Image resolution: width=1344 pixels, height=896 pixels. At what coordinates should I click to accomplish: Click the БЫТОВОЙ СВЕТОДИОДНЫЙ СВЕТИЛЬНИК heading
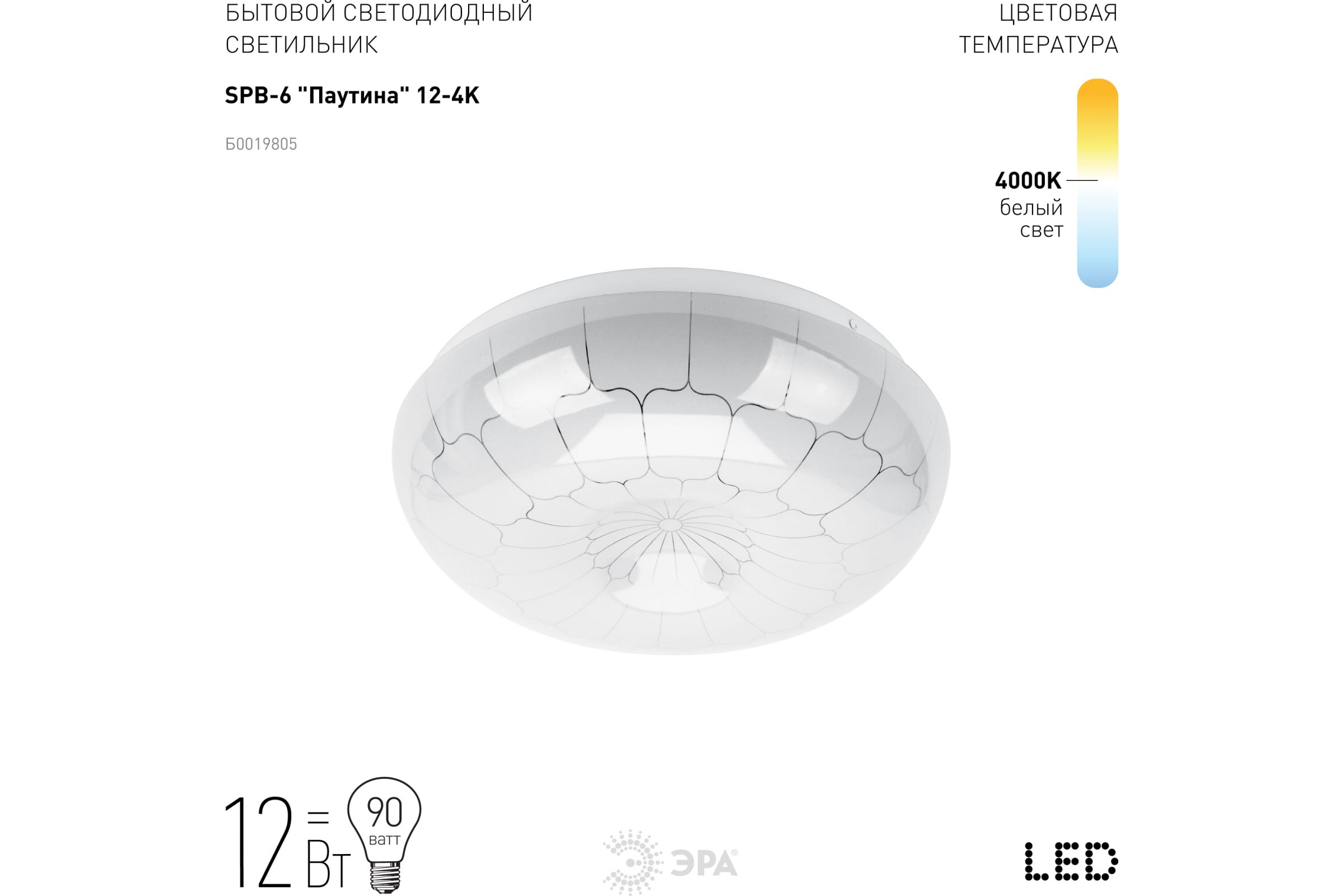point(379,29)
